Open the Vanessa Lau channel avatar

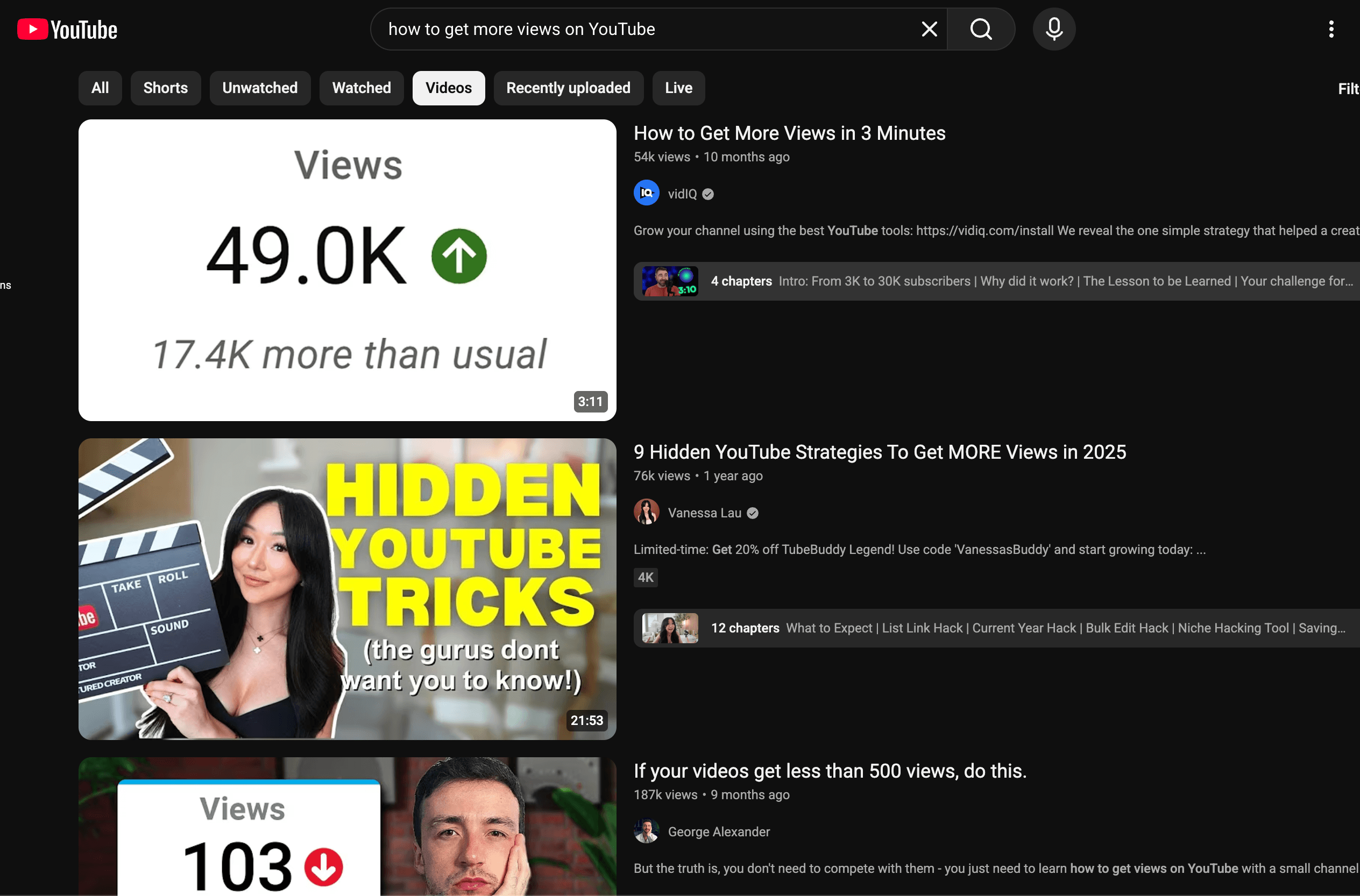coord(646,512)
